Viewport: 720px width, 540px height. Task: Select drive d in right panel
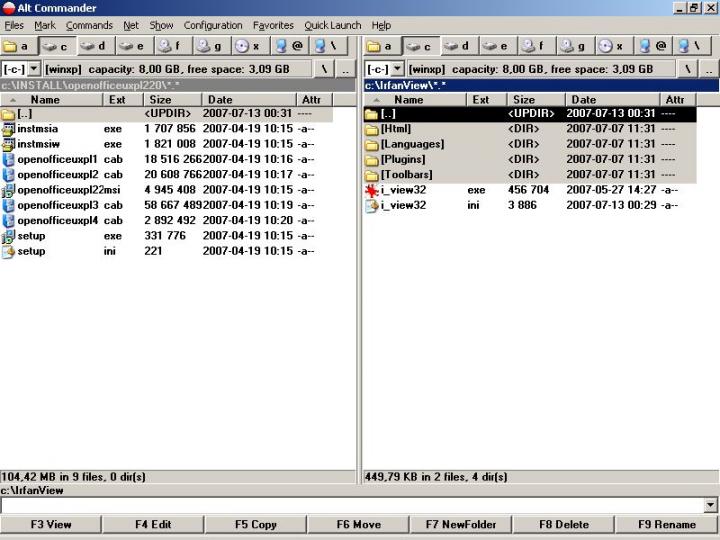458,46
